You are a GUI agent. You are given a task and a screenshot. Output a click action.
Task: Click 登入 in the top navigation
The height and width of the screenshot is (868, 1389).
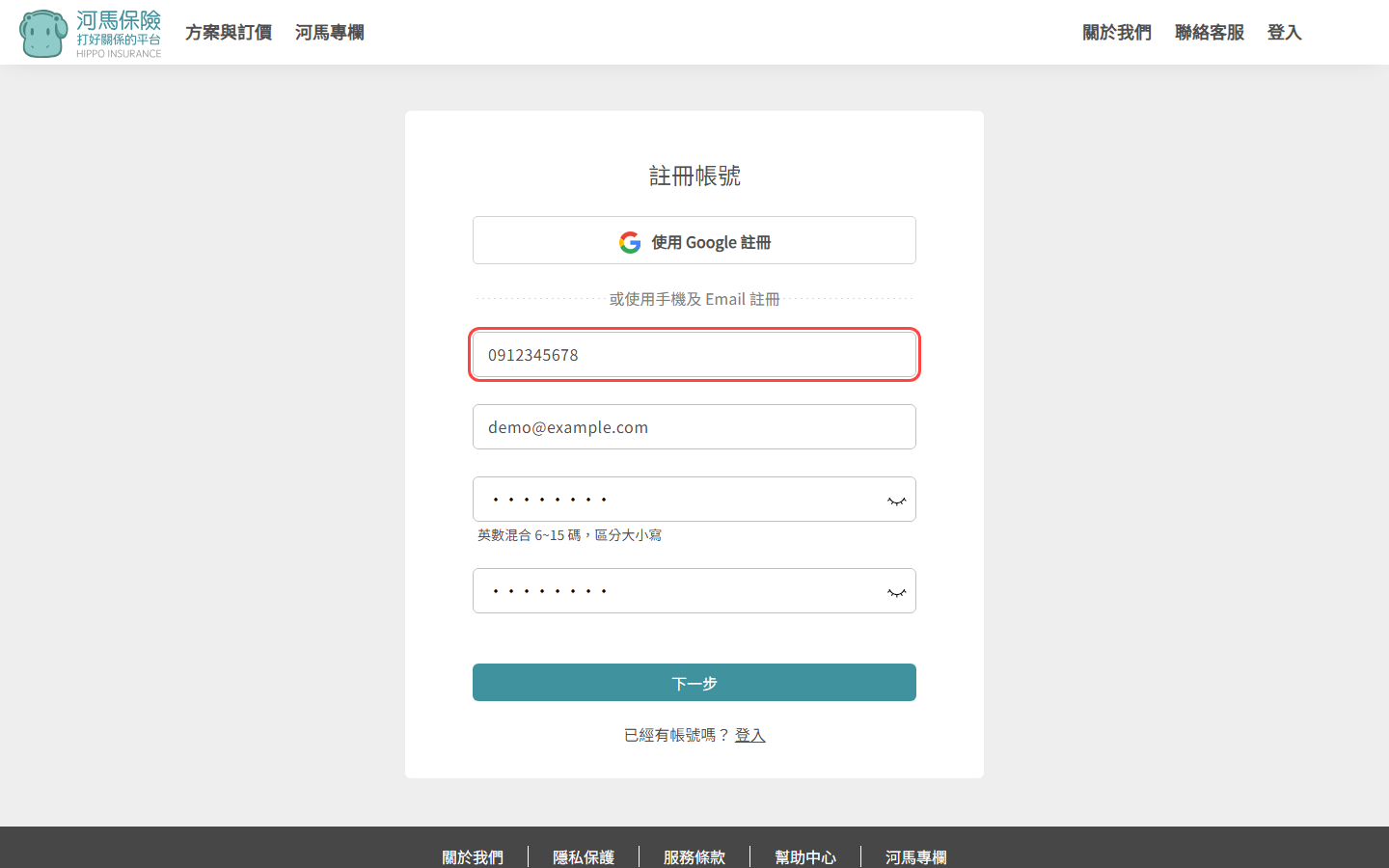pos(1284,33)
